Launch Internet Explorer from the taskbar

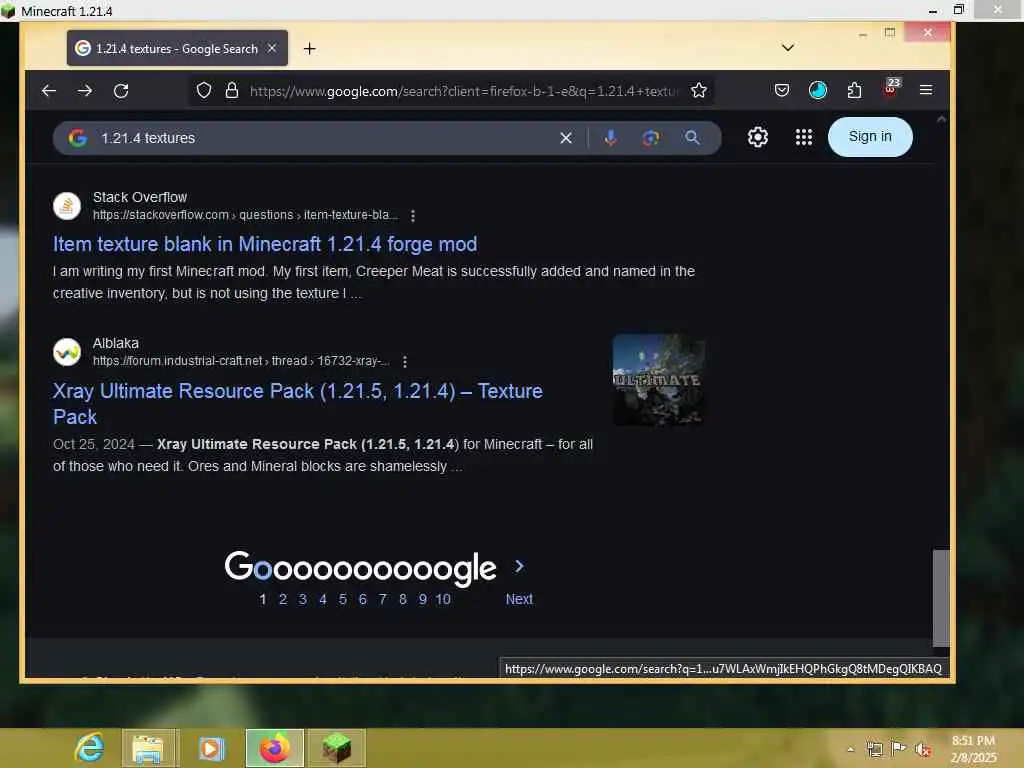point(89,748)
